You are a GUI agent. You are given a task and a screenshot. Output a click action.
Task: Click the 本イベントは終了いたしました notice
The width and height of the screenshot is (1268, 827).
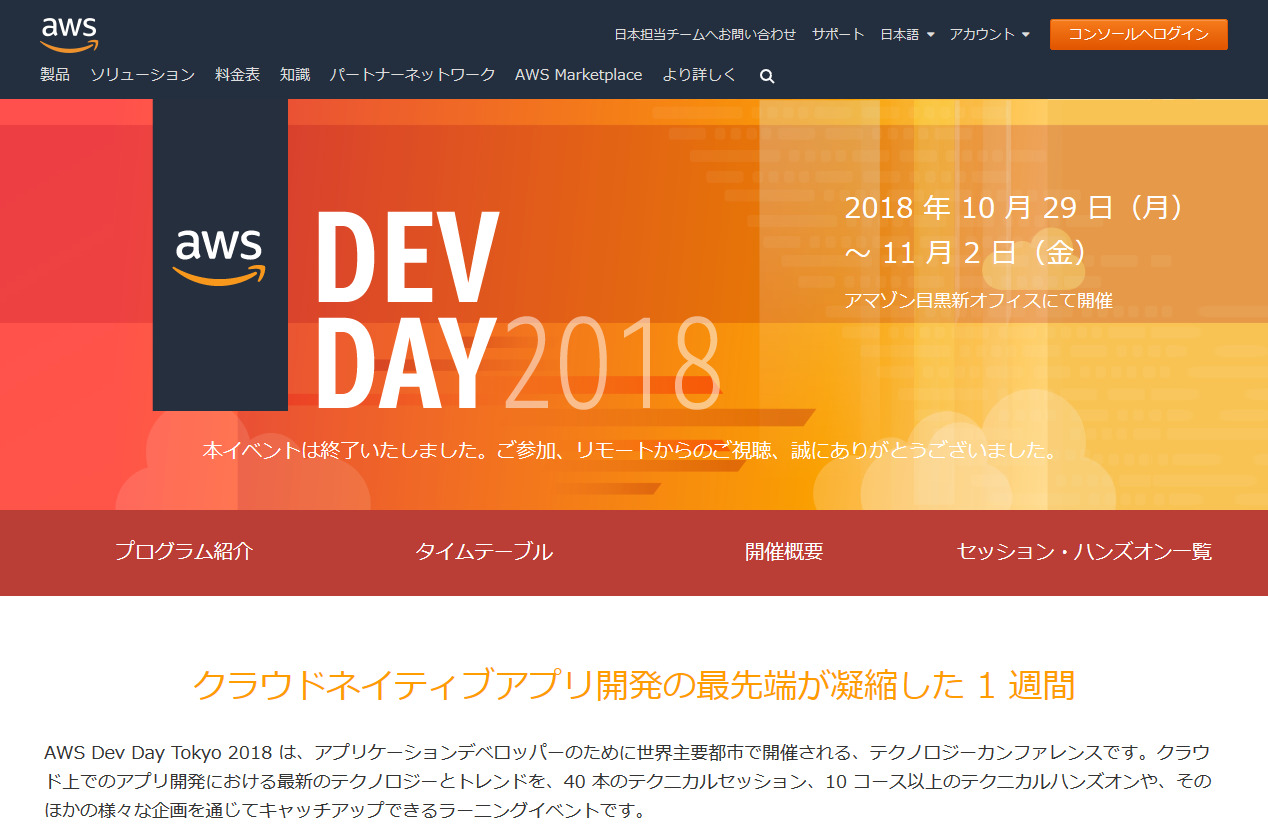coord(631,451)
